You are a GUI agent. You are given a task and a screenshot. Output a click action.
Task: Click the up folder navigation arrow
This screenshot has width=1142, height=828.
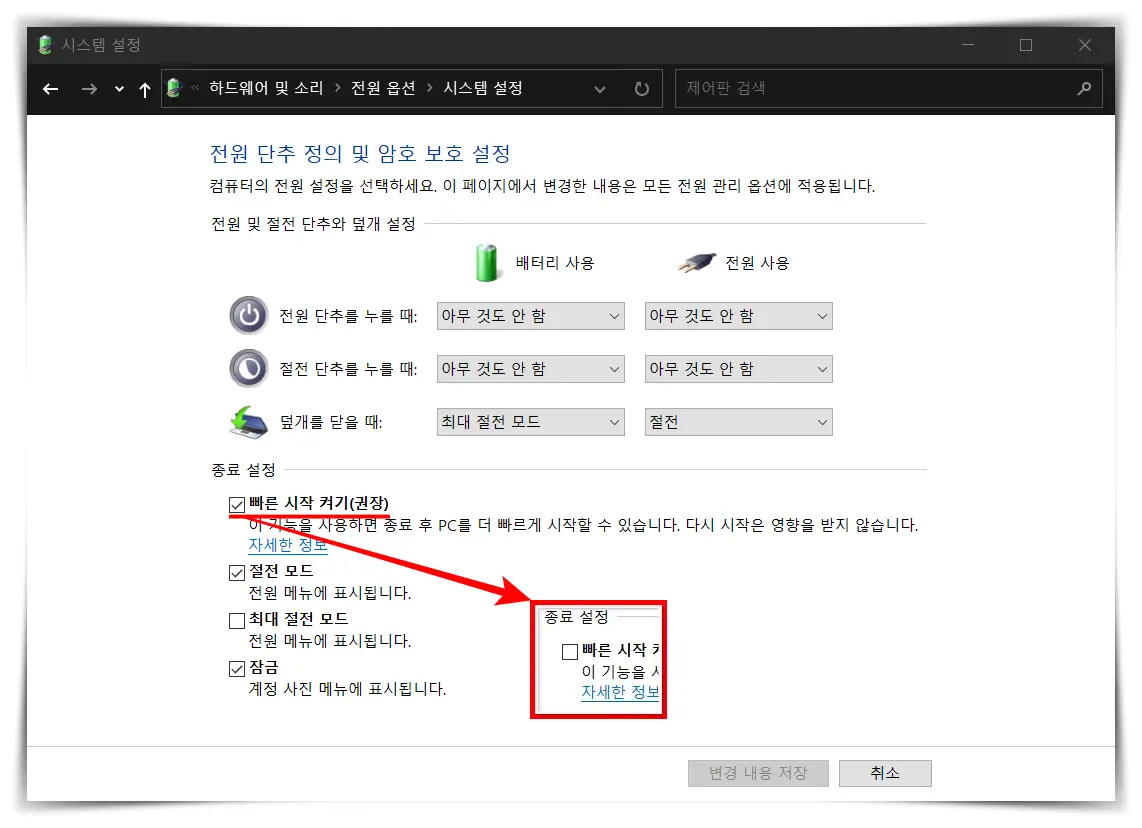tap(144, 89)
